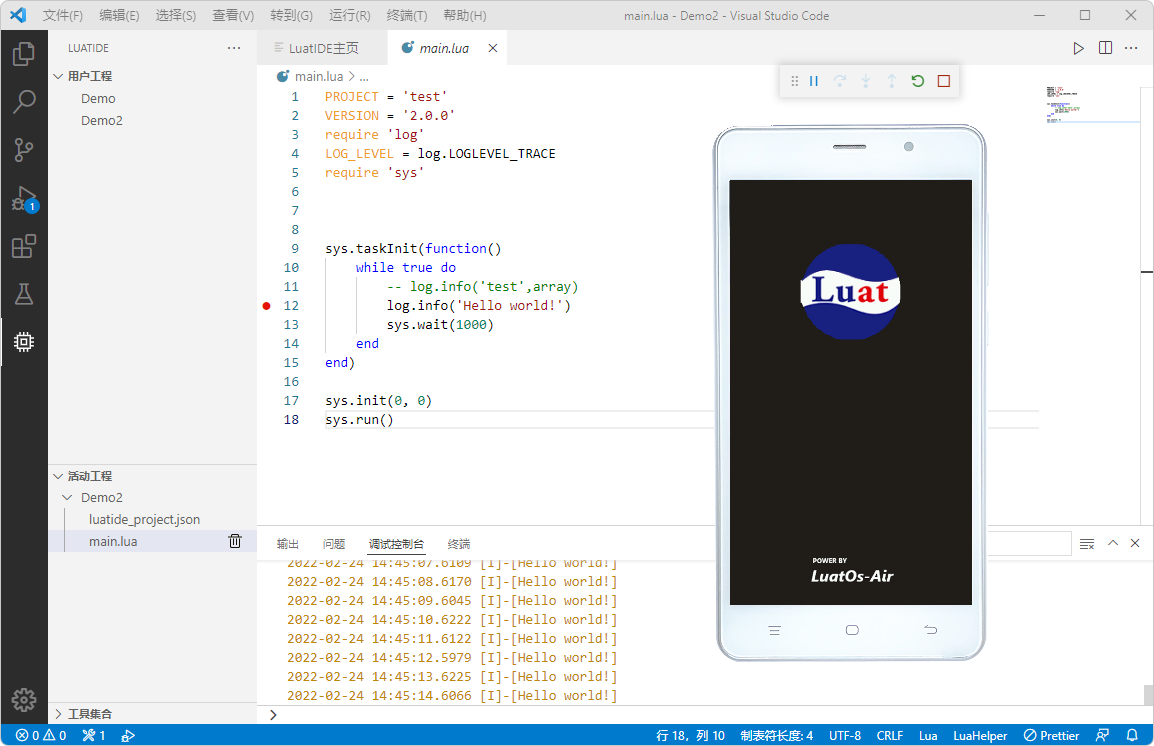The width and height of the screenshot is (1154, 746).
Task: Step into in debug toolbar
Action: pyautogui.click(x=866, y=81)
